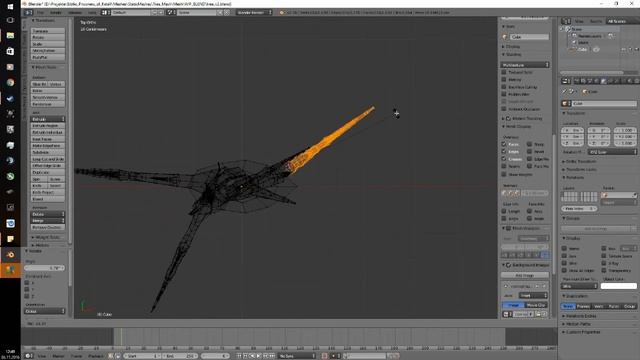Open the Maximum Draw Type Wire dropdown
This screenshot has height=360, width=640.
[580, 286]
